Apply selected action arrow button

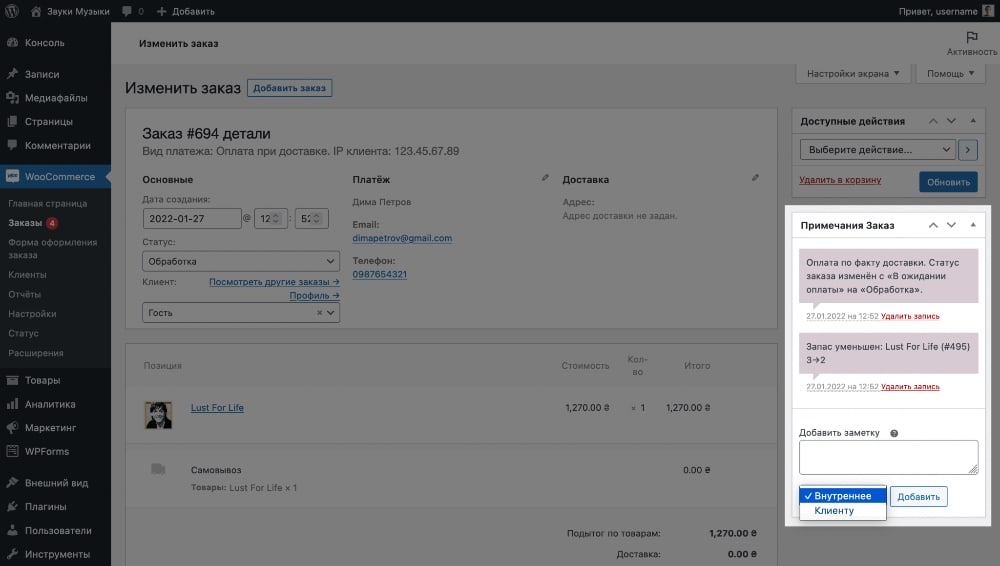(x=967, y=149)
